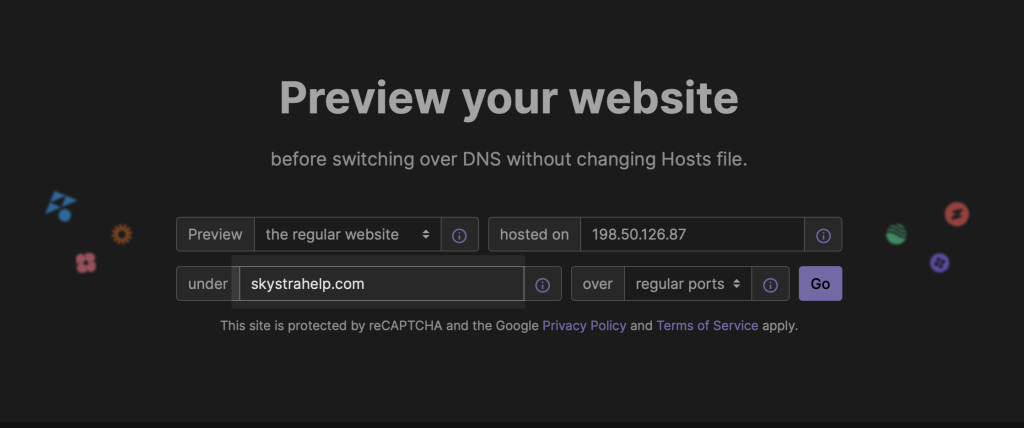Expand the "regular ports" dropdown
Image resolution: width=1024 pixels, height=428 pixels.
point(687,284)
